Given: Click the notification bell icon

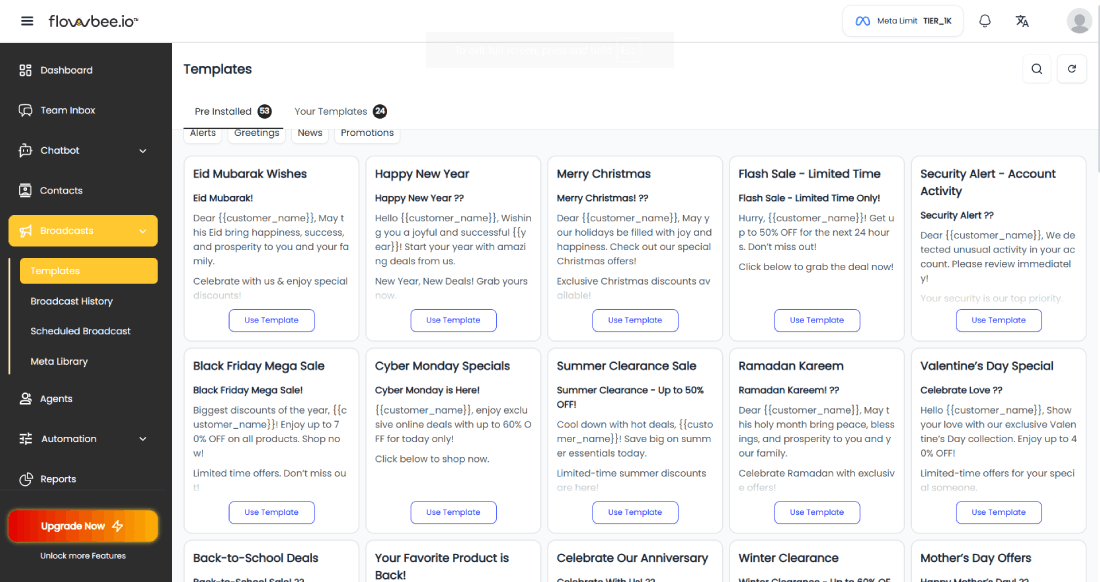Looking at the screenshot, I should [x=984, y=20].
